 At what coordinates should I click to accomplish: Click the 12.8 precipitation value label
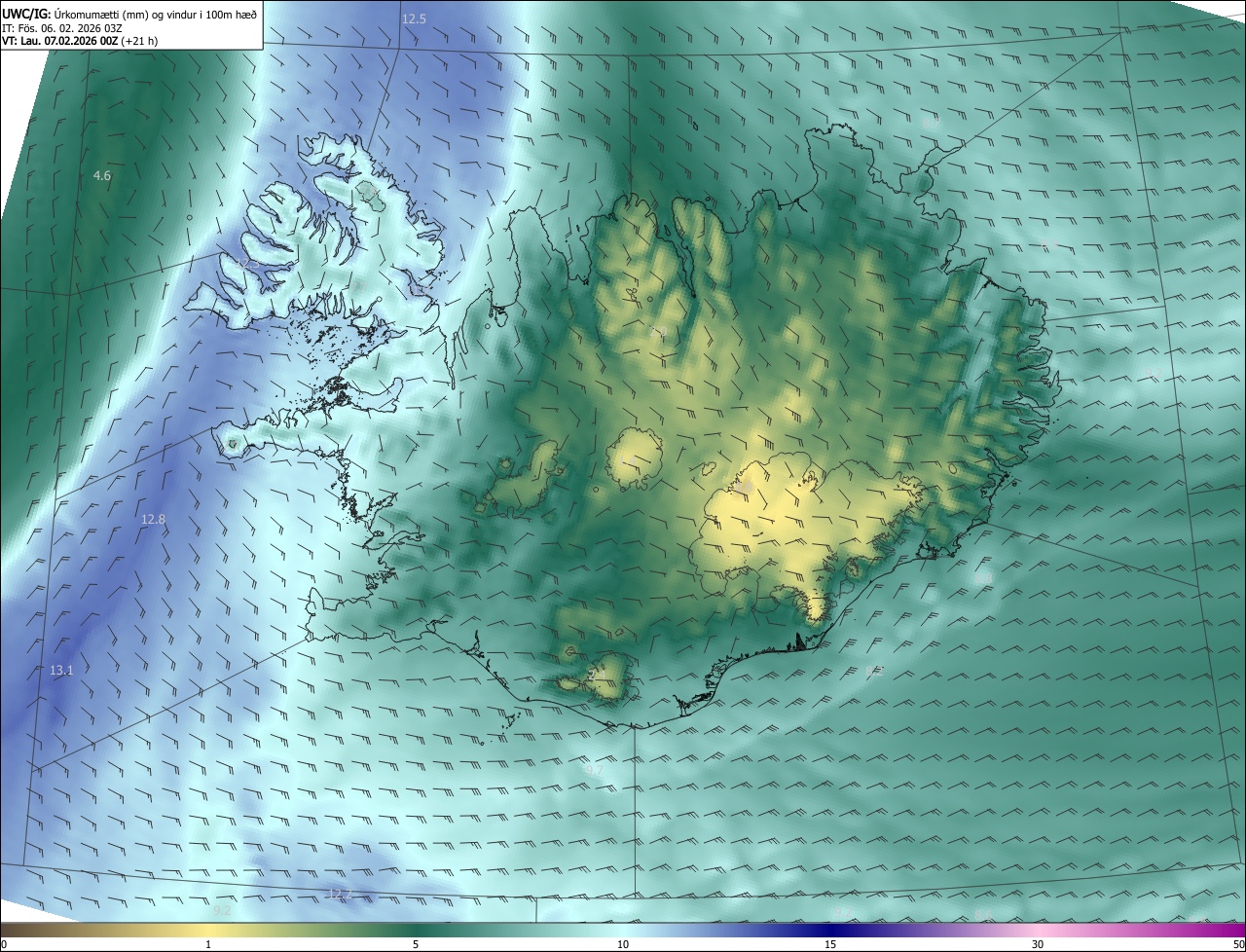(153, 520)
